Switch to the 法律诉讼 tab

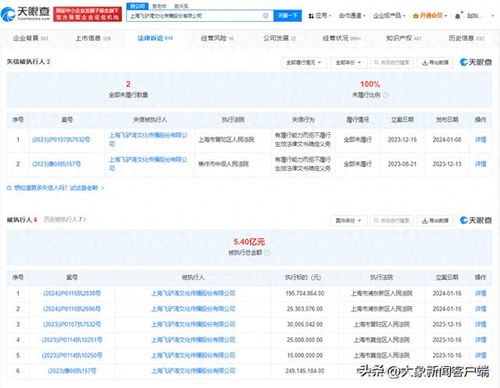(155, 38)
